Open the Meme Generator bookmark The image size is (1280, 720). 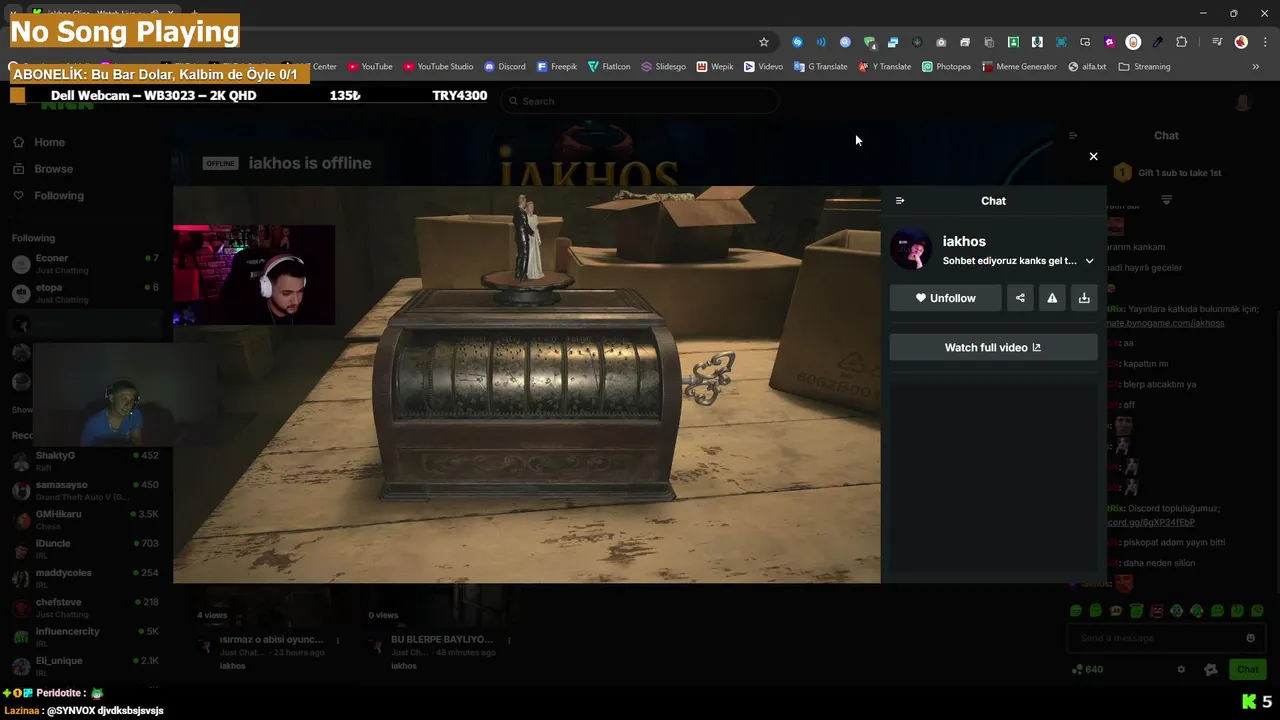pos(1019,67)
